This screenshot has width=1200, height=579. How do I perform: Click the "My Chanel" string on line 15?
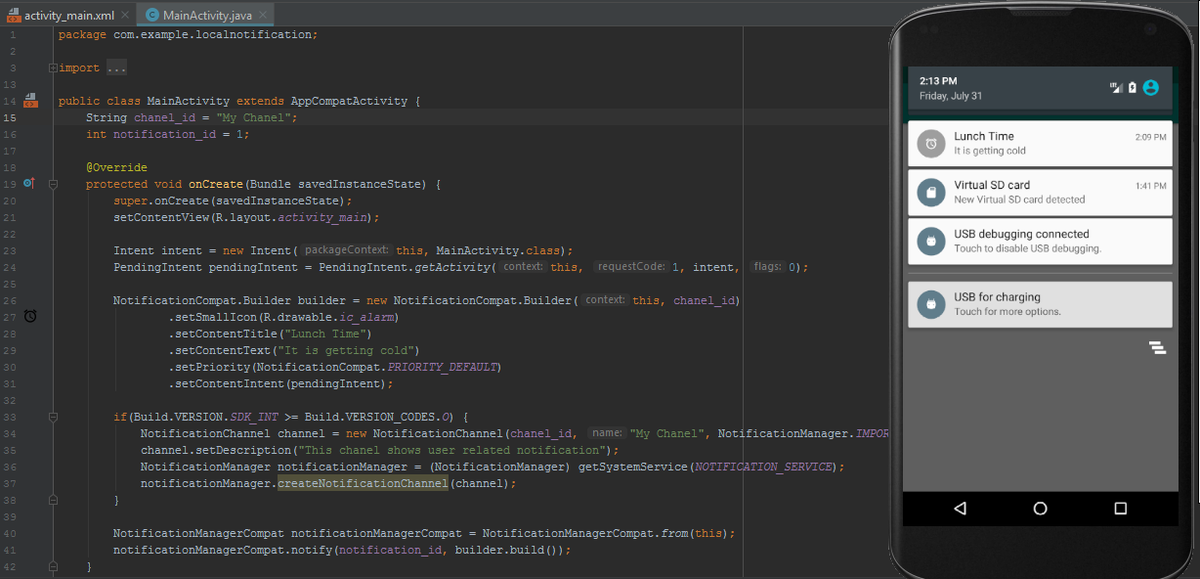[256, 118]
